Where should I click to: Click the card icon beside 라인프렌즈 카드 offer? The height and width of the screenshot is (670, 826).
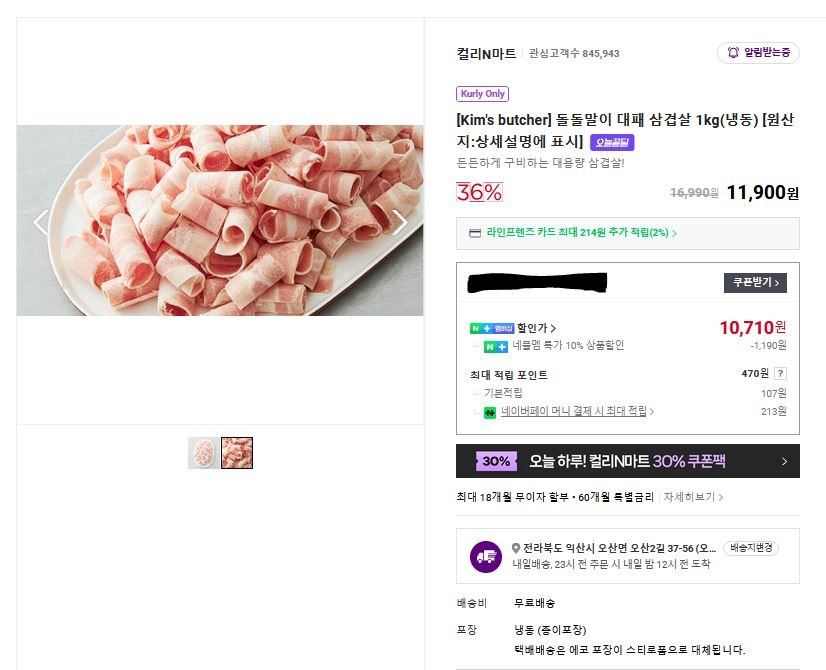click(x=473, y=234)
